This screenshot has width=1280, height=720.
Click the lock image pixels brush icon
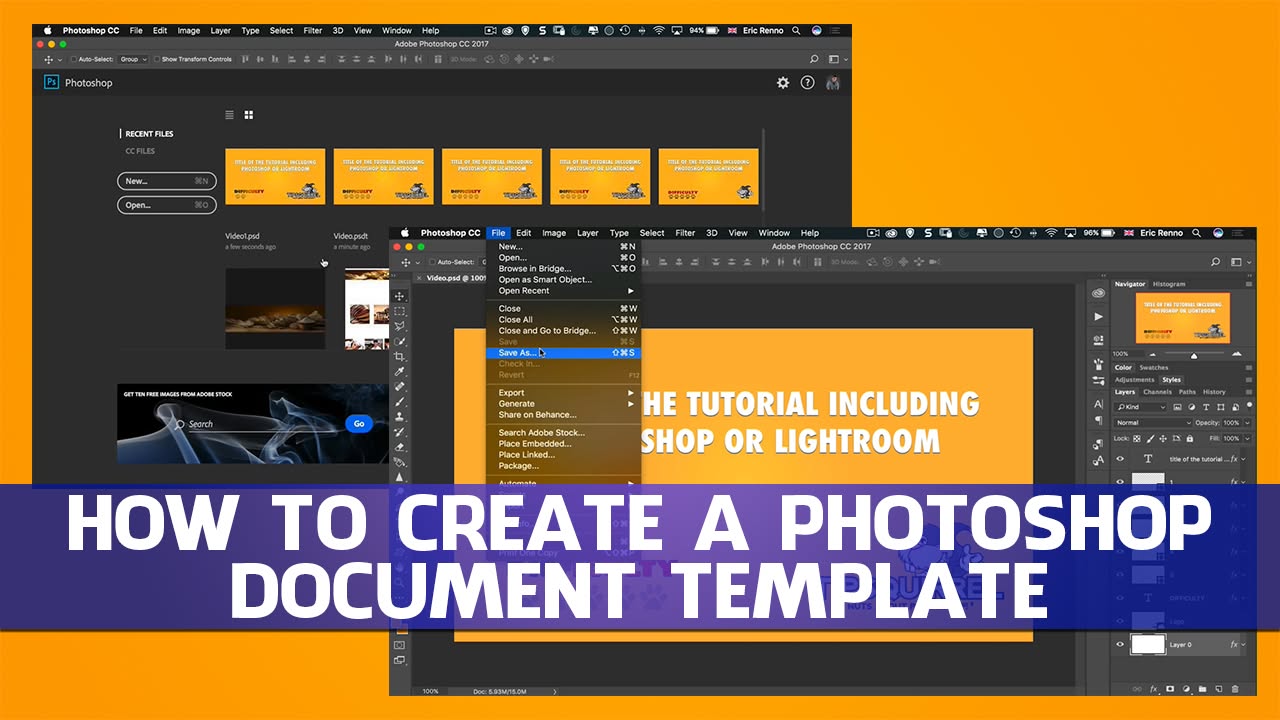tap(1149, 438)
